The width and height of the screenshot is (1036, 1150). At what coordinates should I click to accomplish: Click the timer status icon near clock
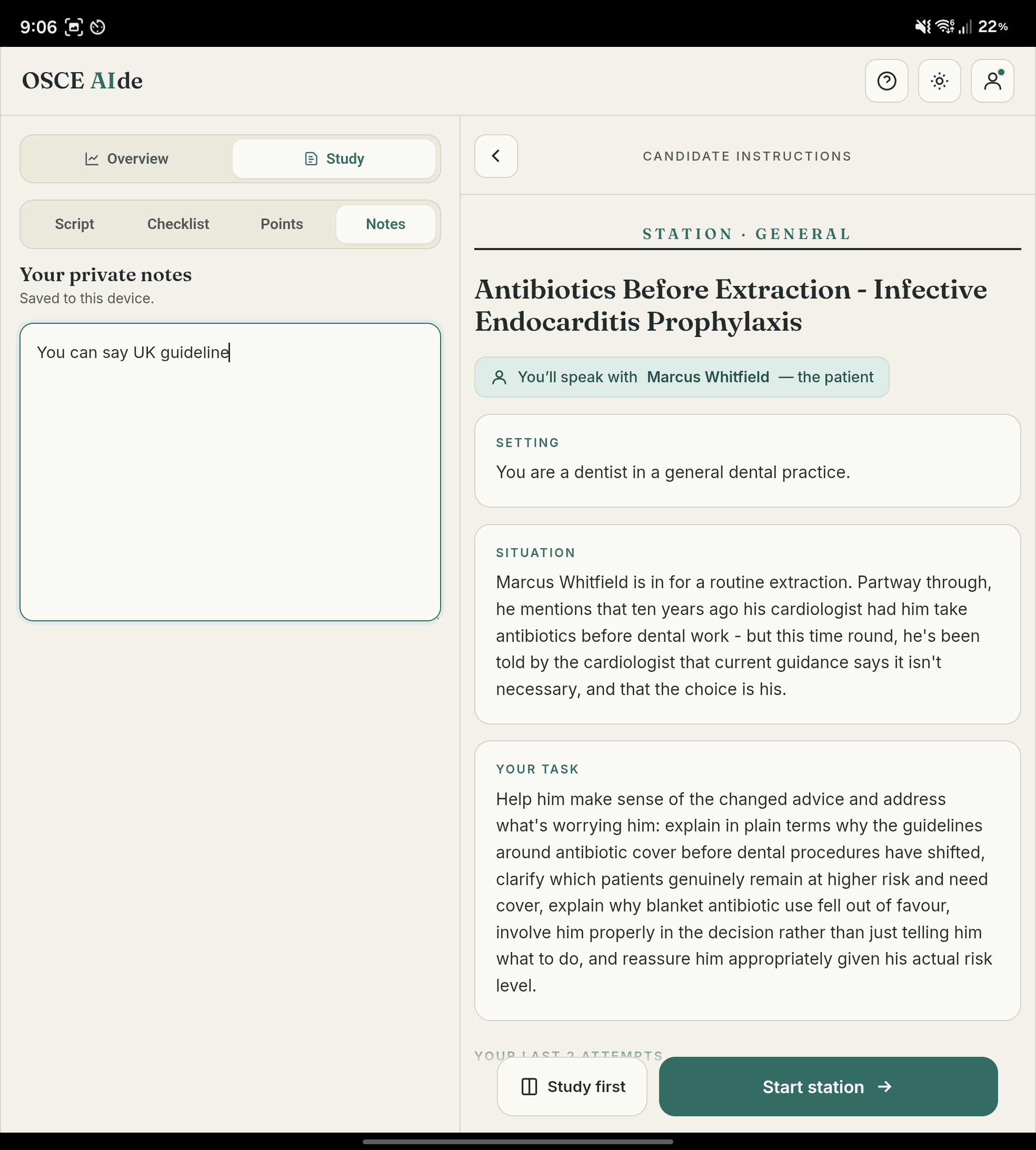[98, 27]
